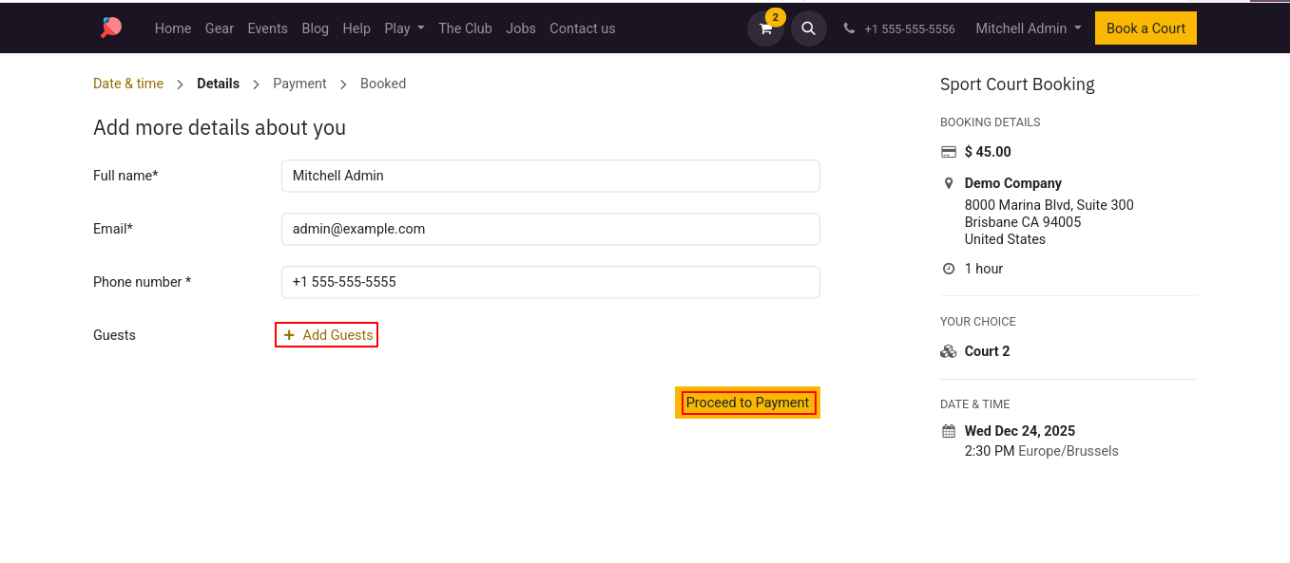The width and height of the screenshot is (1290, 563).
Task: Click the clock icon next to 1 hour
Action: pyautogui.click(x=949, y=269)
